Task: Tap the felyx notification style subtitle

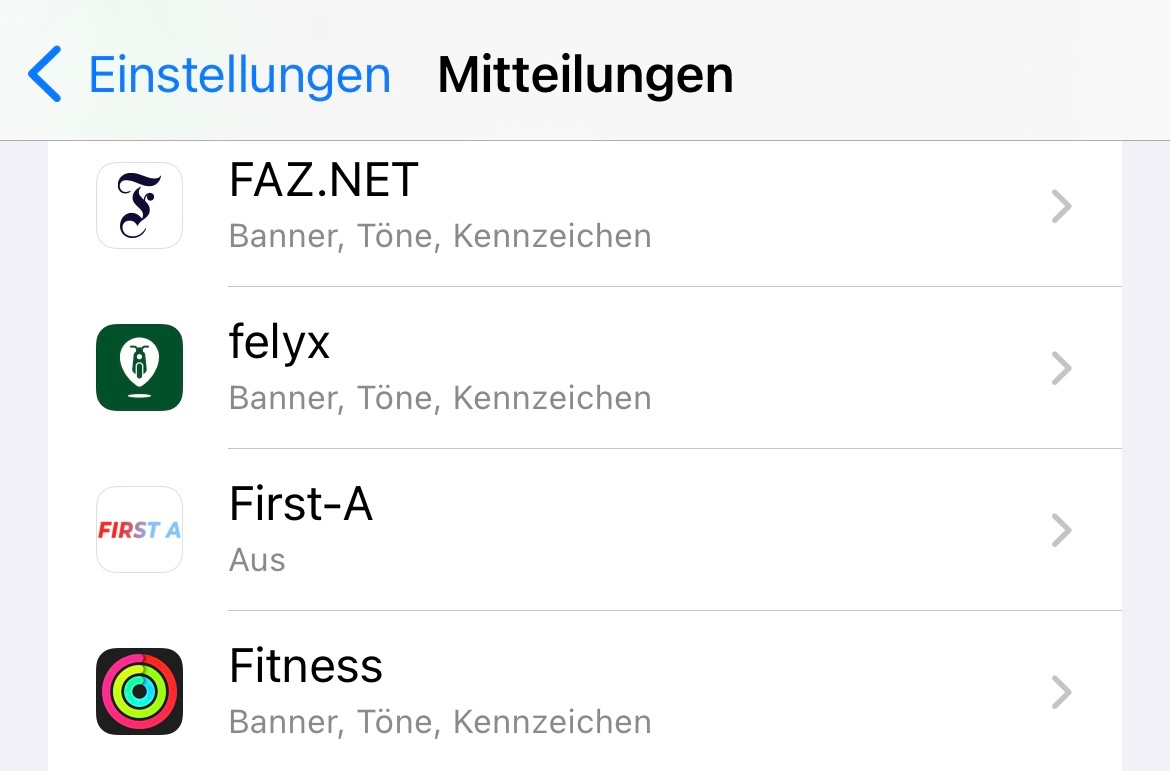Action: [440, 399]
